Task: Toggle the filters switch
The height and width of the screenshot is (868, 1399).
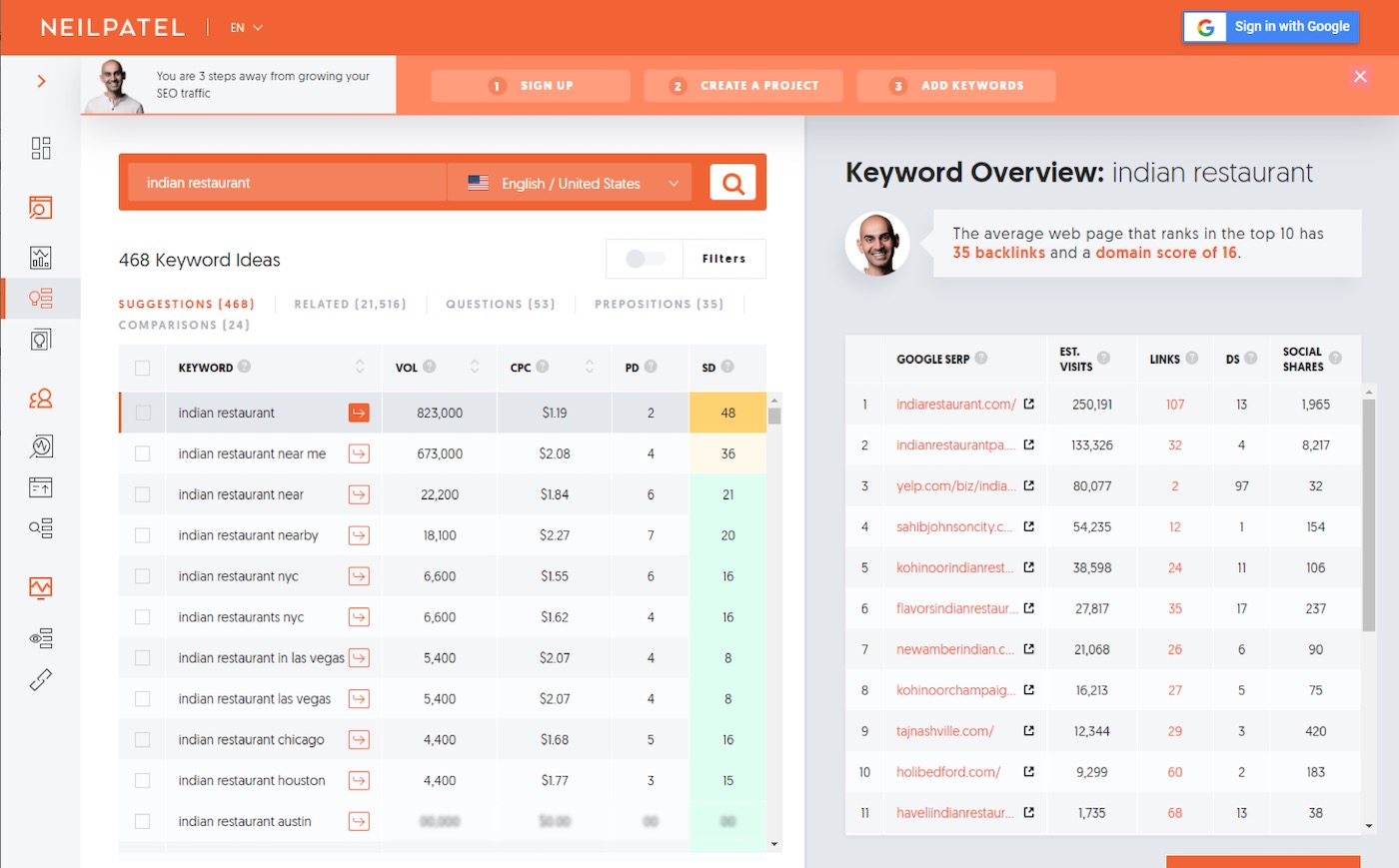Action: [x=645, y=259]
